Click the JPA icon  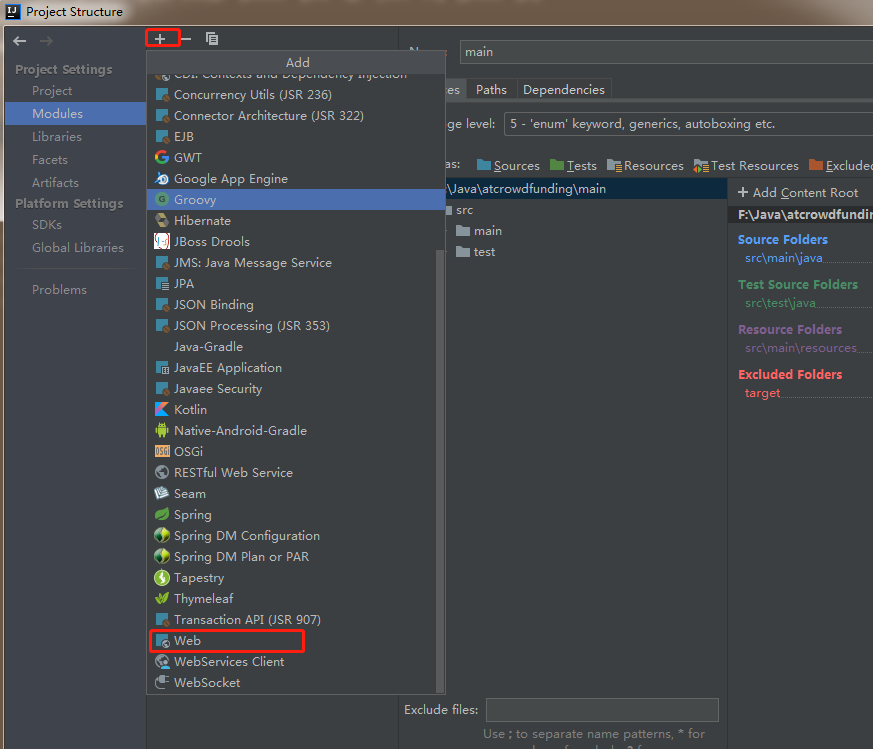(162, 284)
